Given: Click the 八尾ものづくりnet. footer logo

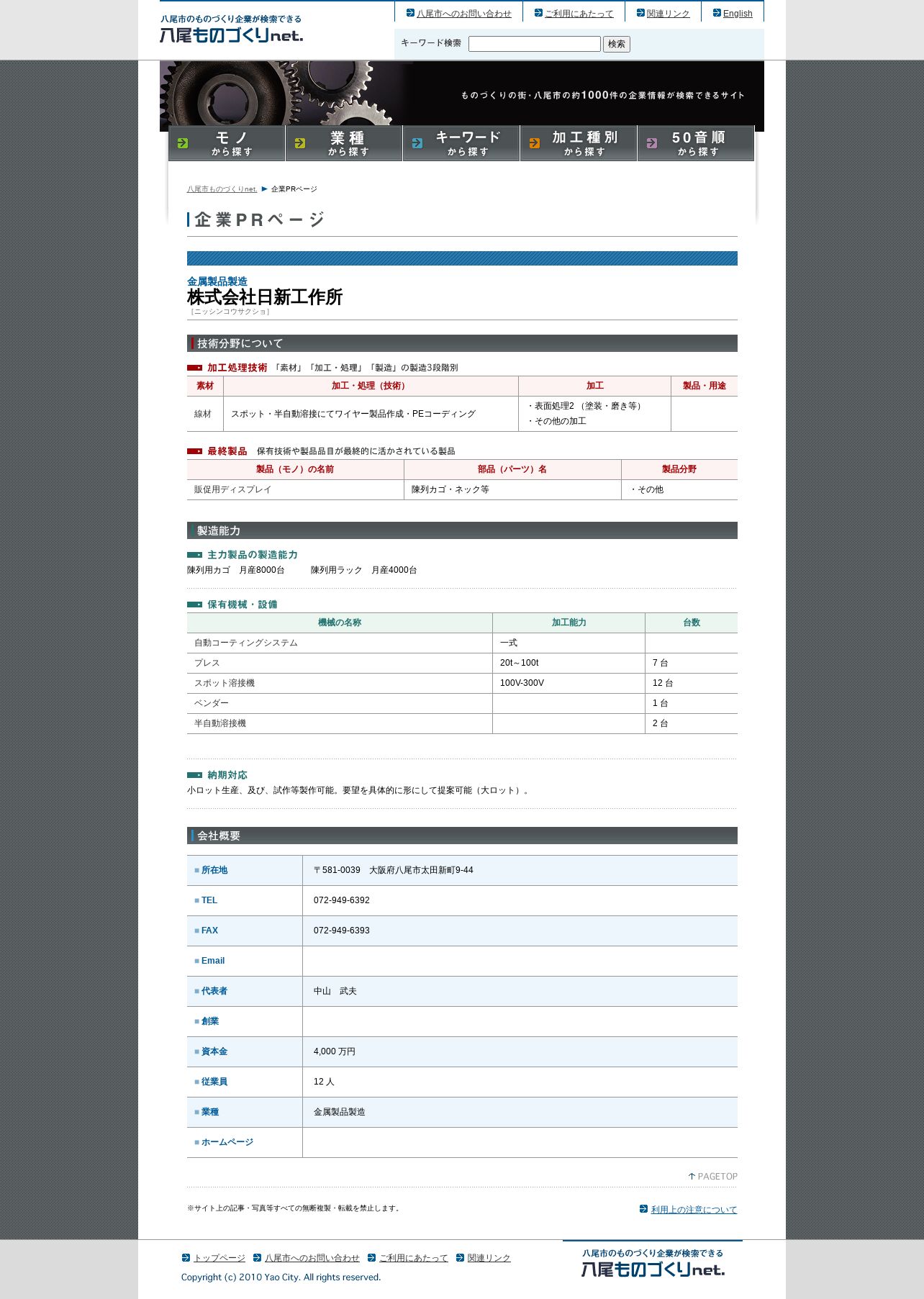Looking at the screenshot, I should click(x=653, y=1263).
